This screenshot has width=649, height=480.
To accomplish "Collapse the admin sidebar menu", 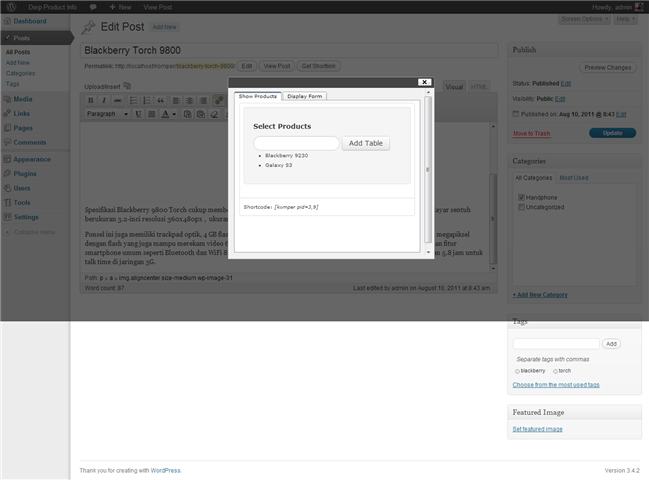I will coord(30,232).
